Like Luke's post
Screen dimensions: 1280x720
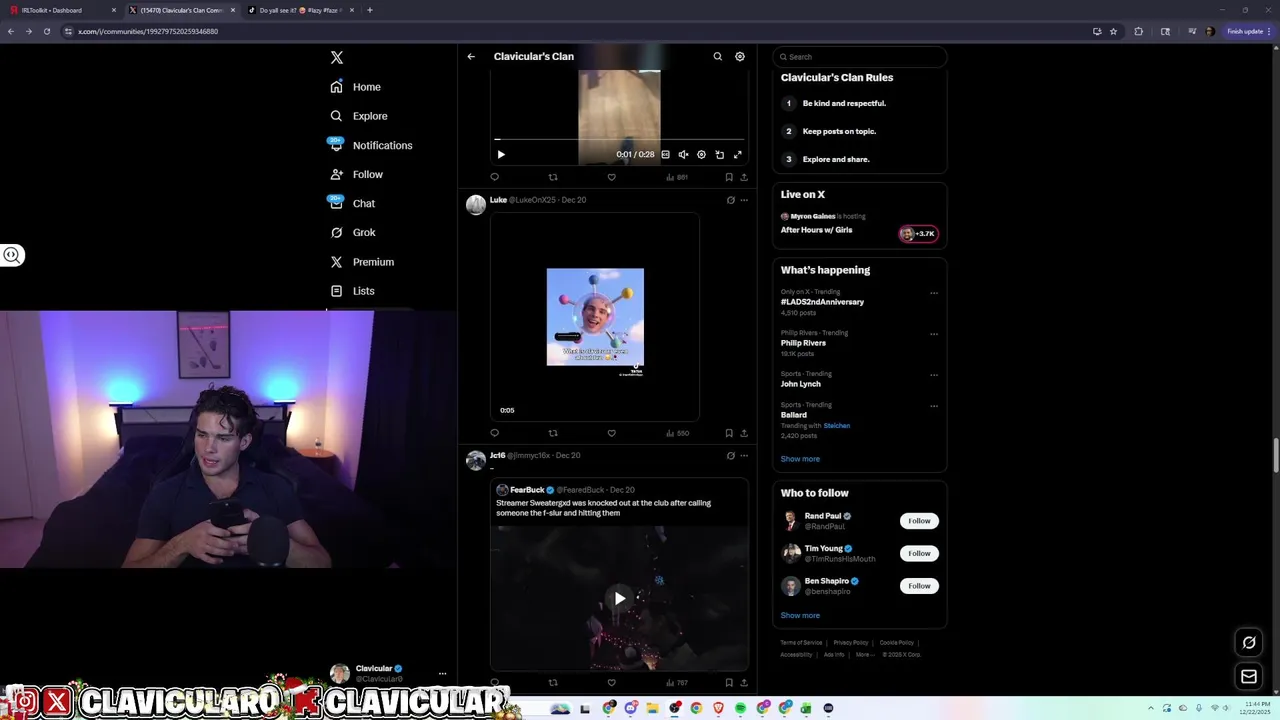click(x=612, y=433)
